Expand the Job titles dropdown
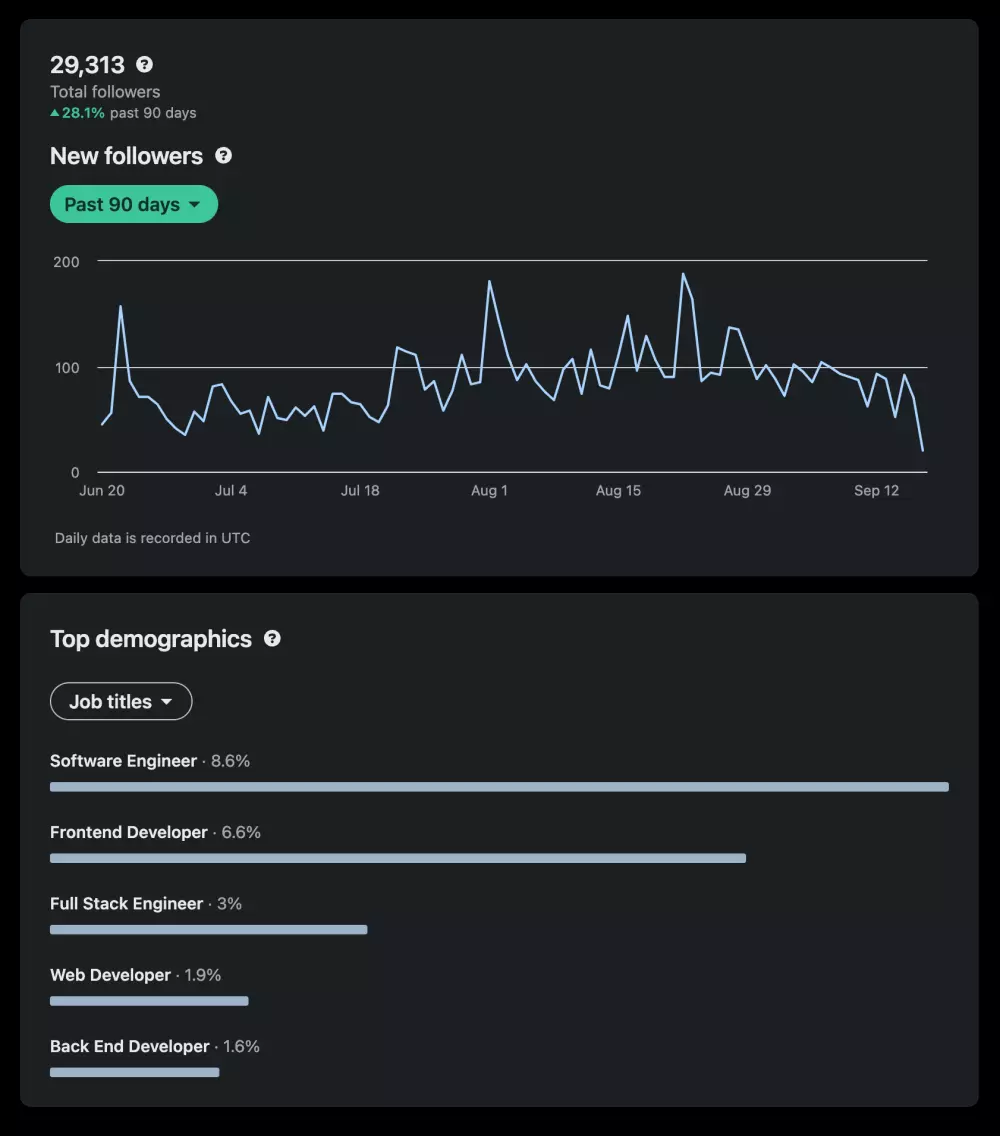This screenshot has height=1136, width=1000. point(121,702)
